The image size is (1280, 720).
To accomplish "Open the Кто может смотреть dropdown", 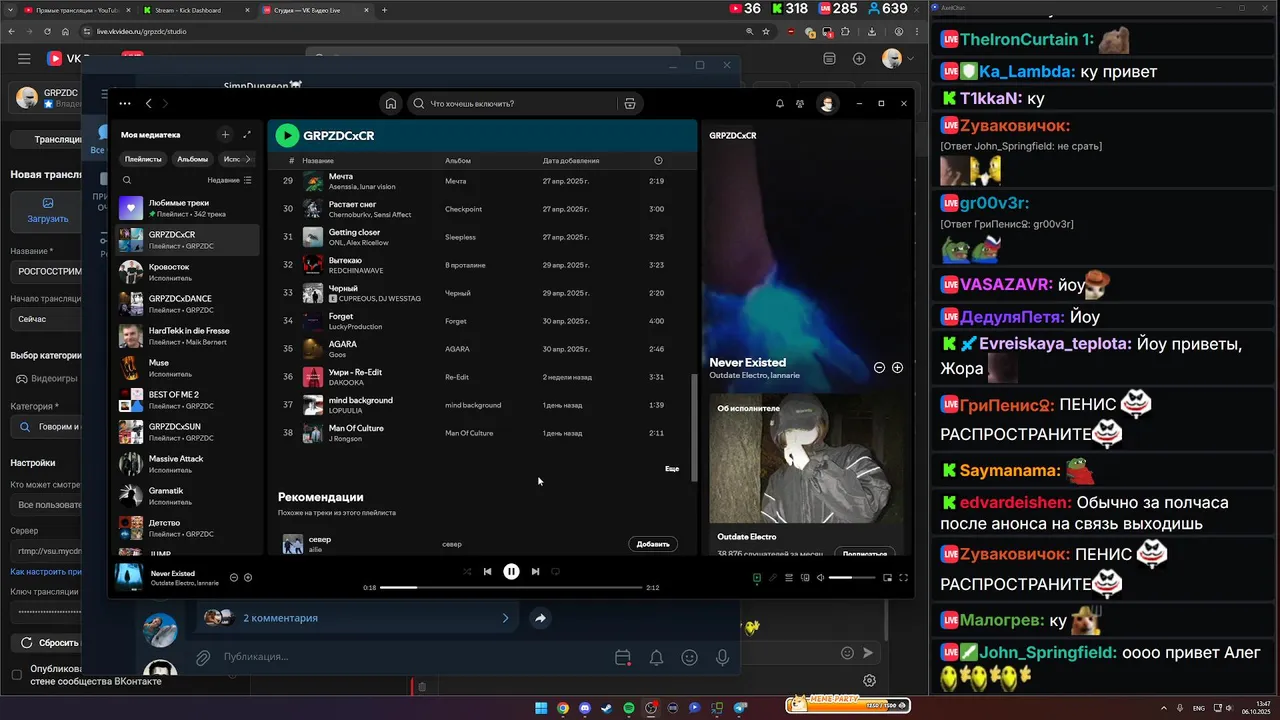I will pyautogui.click(x=48, y=505).
